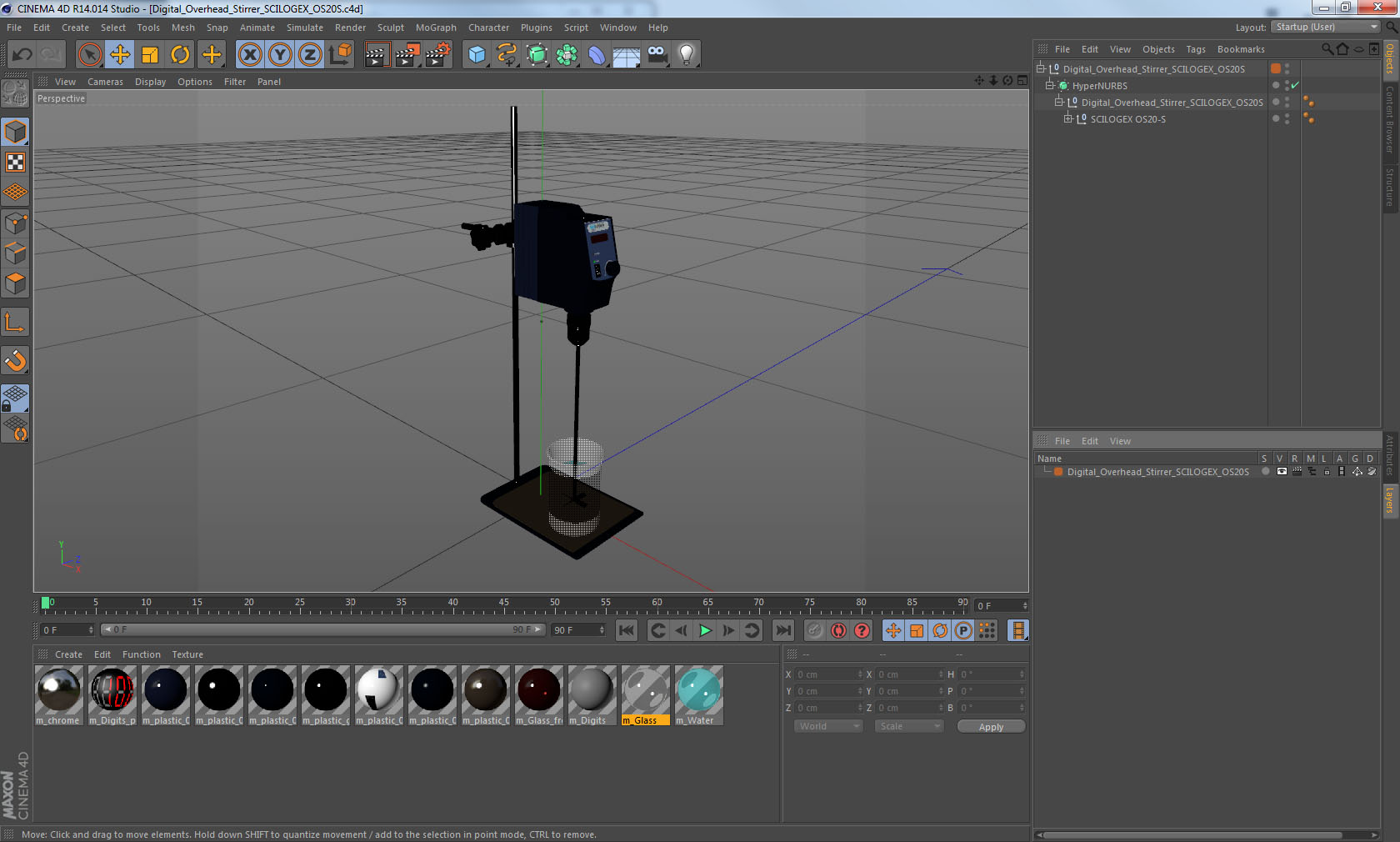Open the Sculpt menu
1400x842 pixels.
(390, 28)
